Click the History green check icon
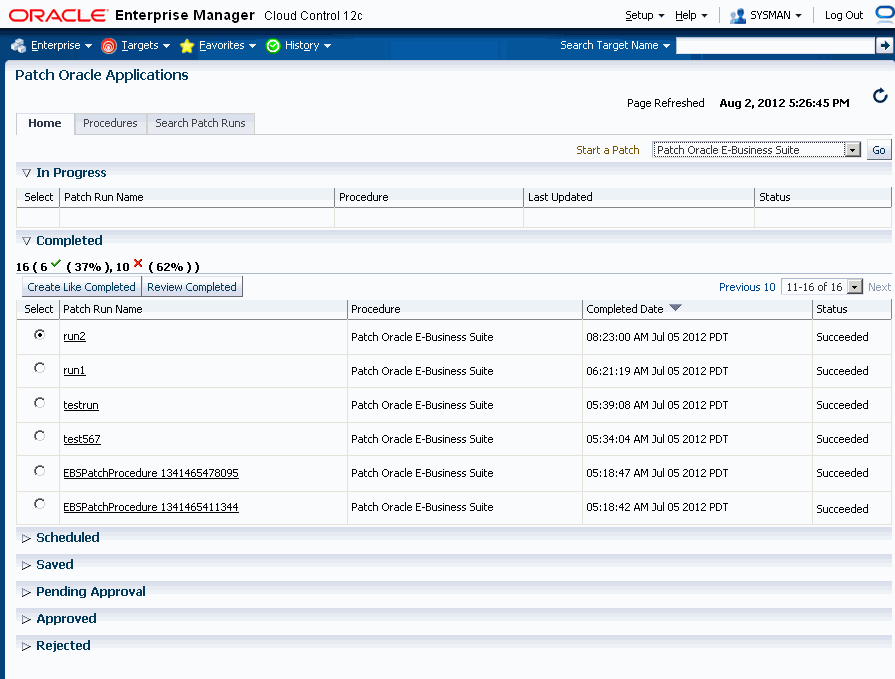 [273, 46]
